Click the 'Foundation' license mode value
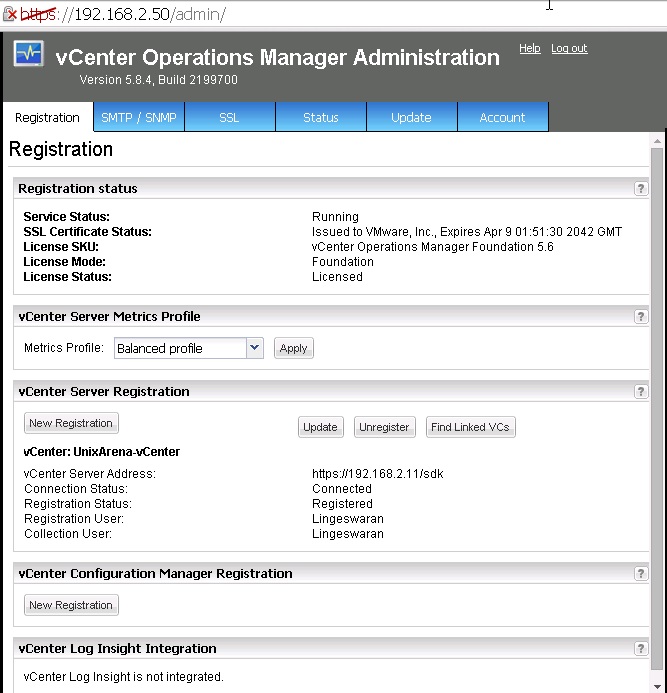 [x=343, y=262]
